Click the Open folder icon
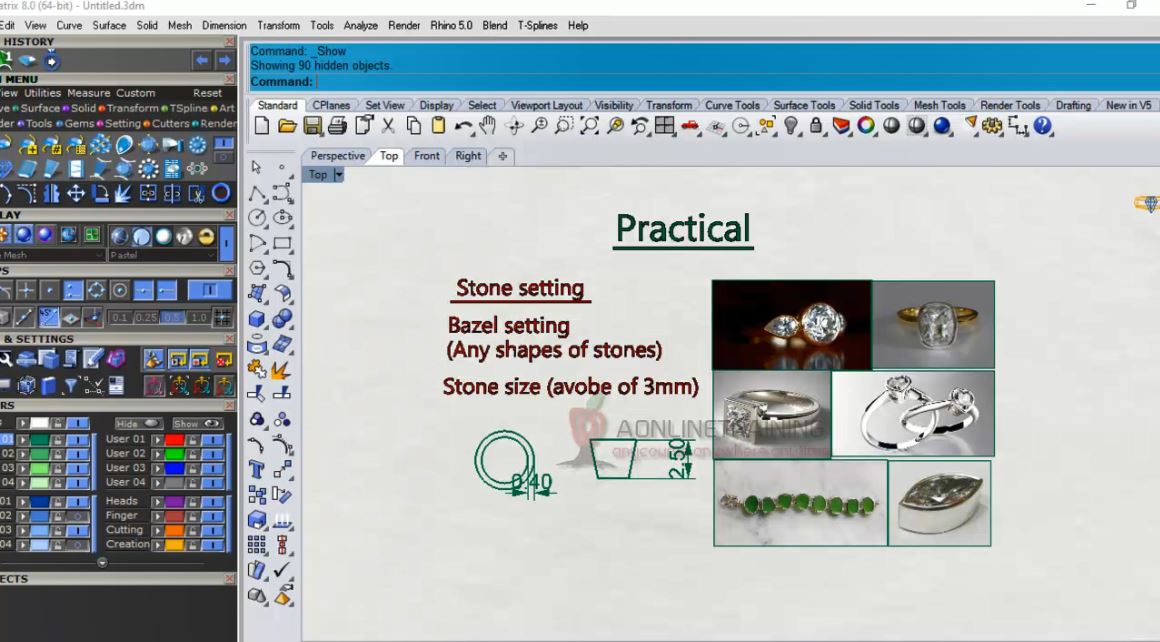The width and height of the screenshot is (1160, 642). pyautogui.click(x=287, y=126)
